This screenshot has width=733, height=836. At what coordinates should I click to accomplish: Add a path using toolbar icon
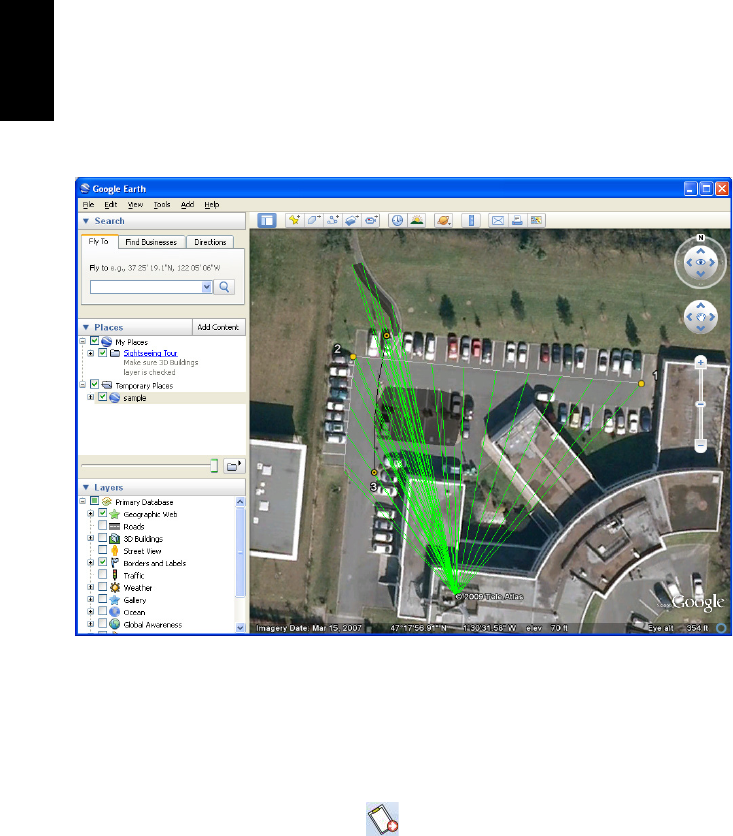[x=333, y=220]
